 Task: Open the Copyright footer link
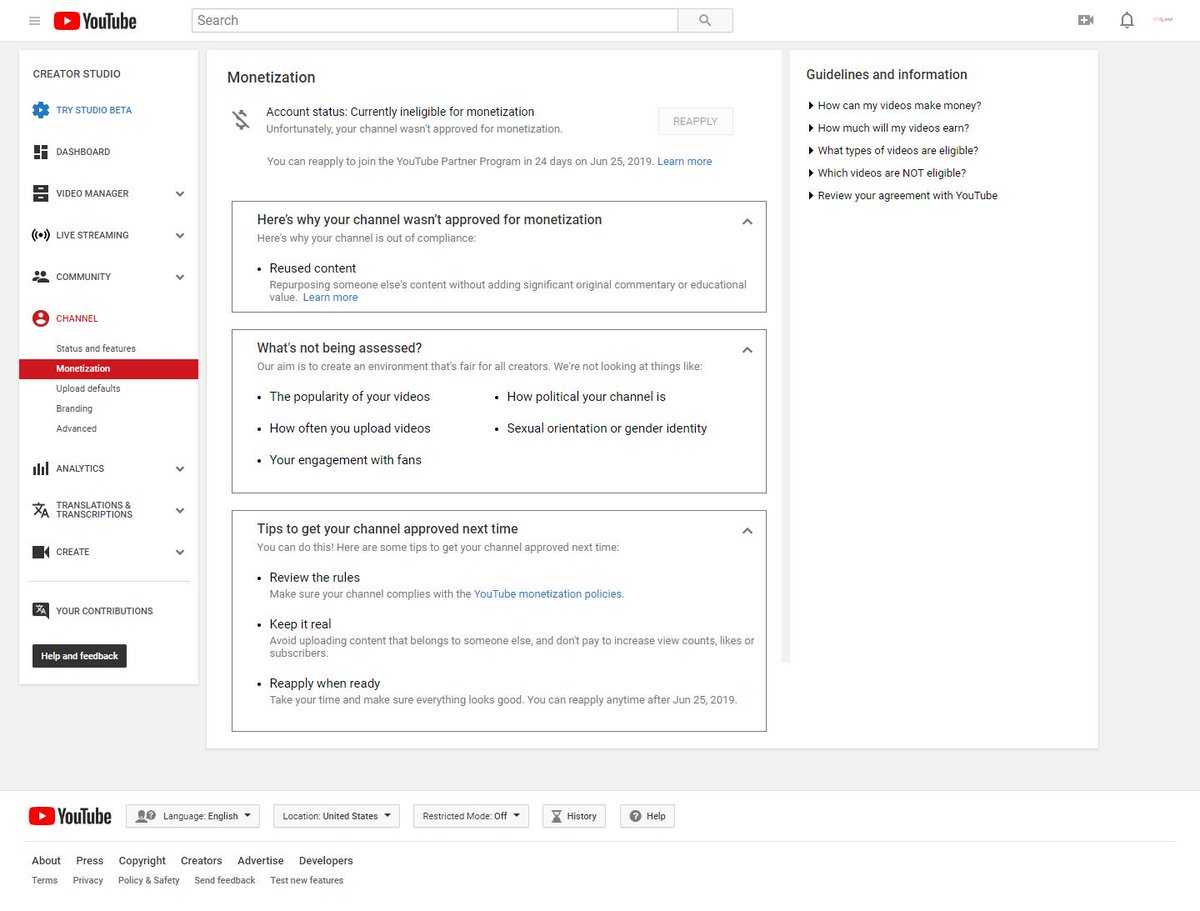[142, 861]
